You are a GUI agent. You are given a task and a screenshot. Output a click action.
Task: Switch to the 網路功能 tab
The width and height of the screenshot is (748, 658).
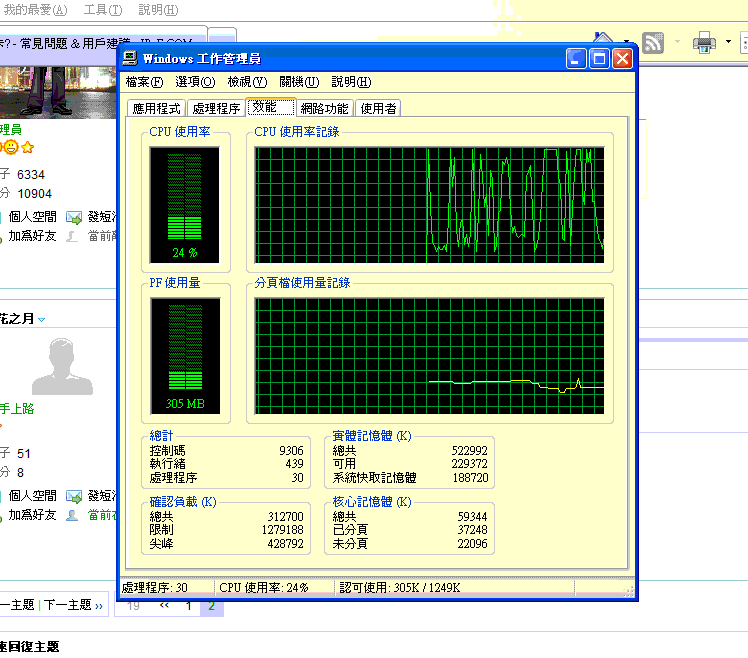click(x=324, y=108)
